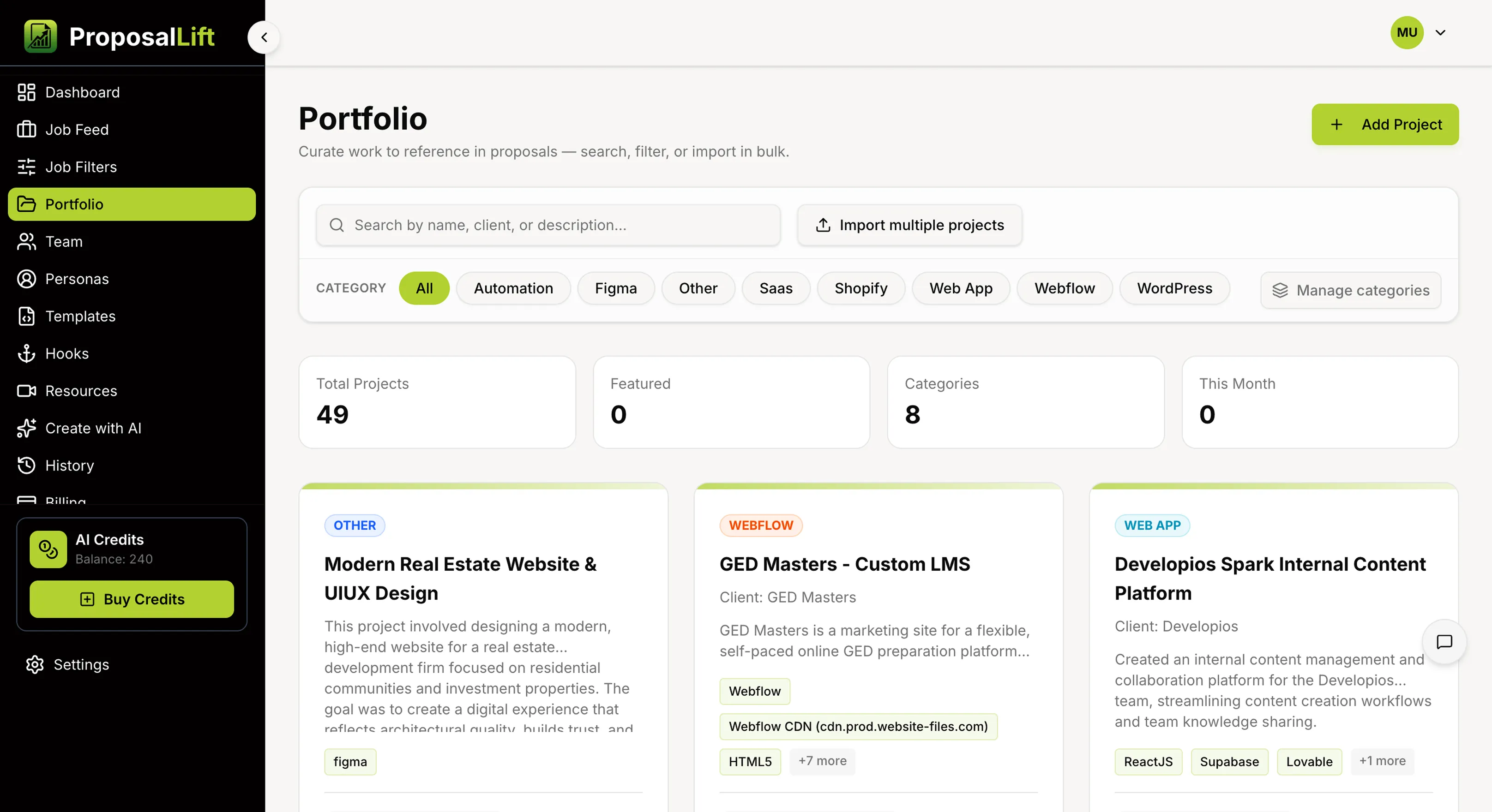This screenshot has width=1492, height=812.
Task: Collapse the sidebar with the chevron button
Action: pos(264,37)
